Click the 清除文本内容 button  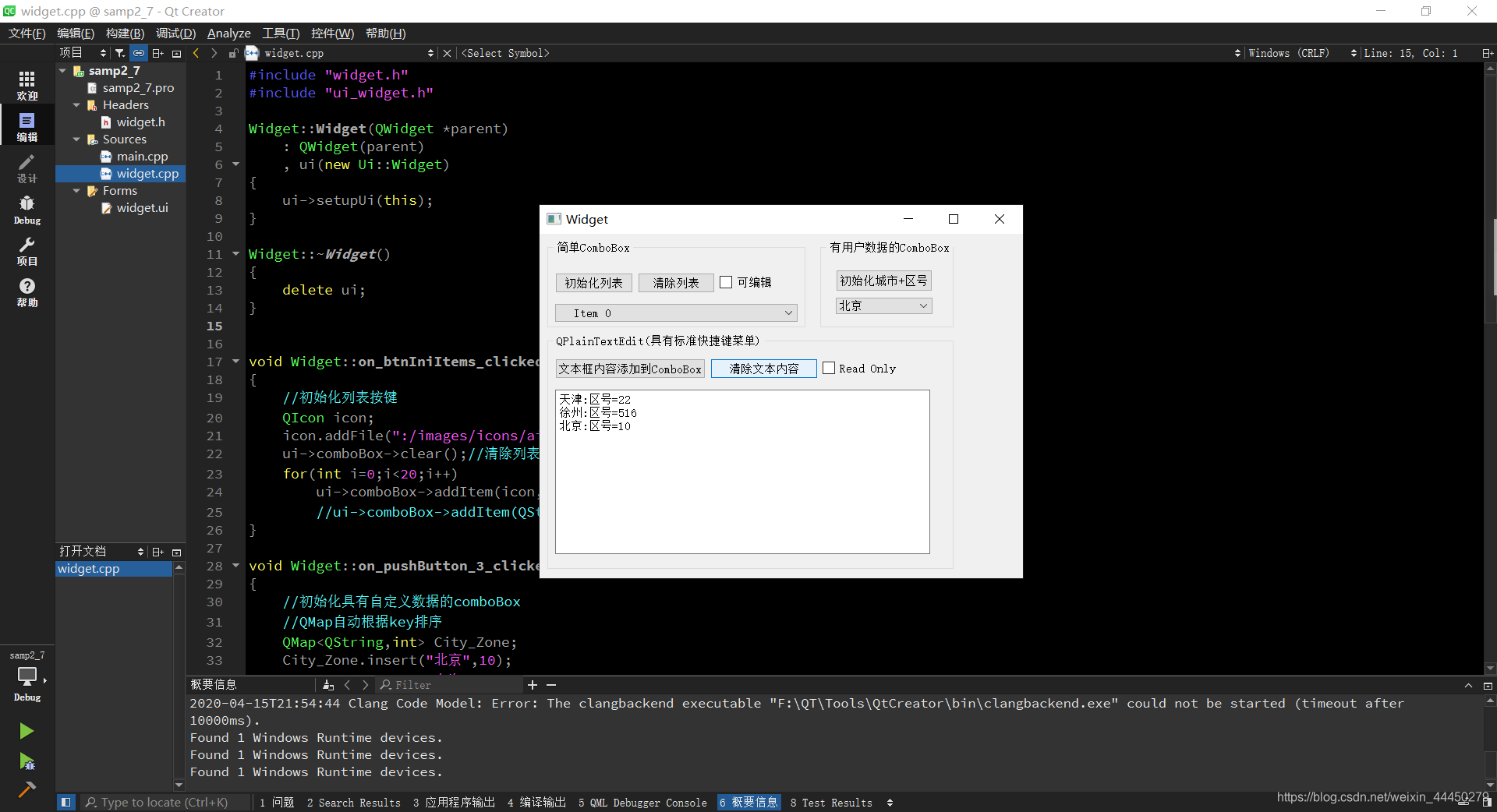coord(763,369)
